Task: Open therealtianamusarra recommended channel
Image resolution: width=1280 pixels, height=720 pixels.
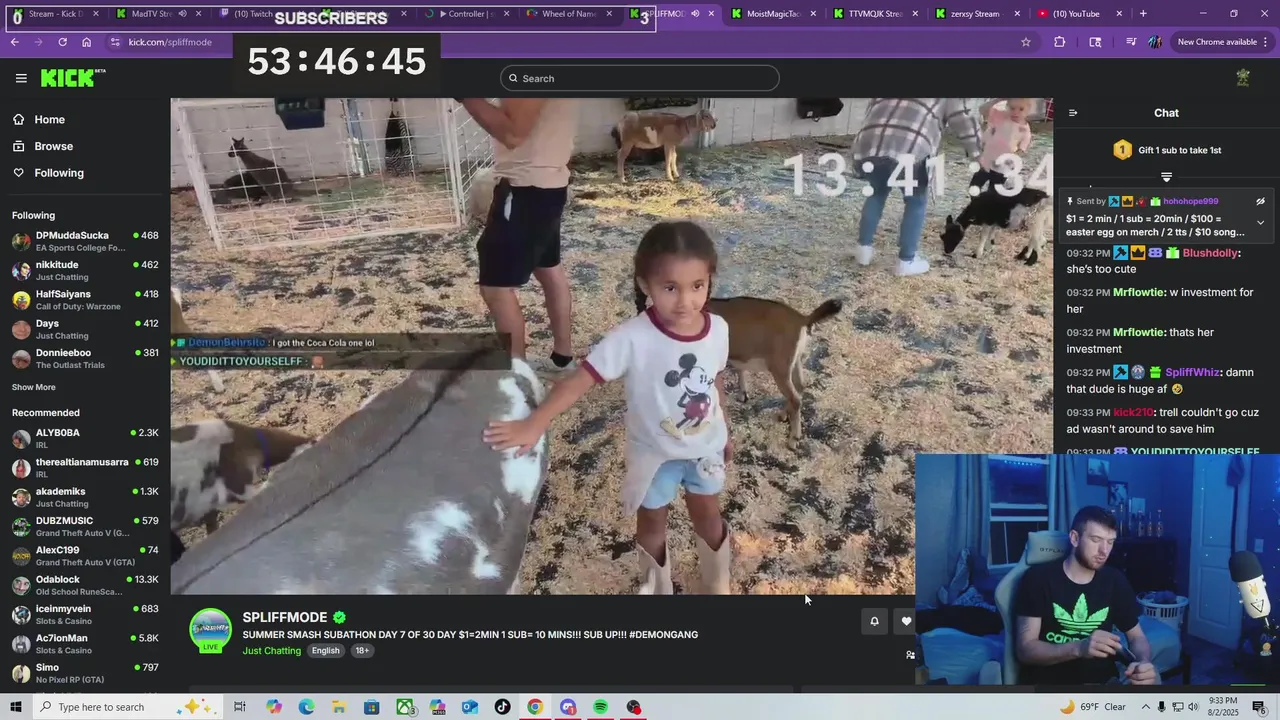Action: click(85, 468)
